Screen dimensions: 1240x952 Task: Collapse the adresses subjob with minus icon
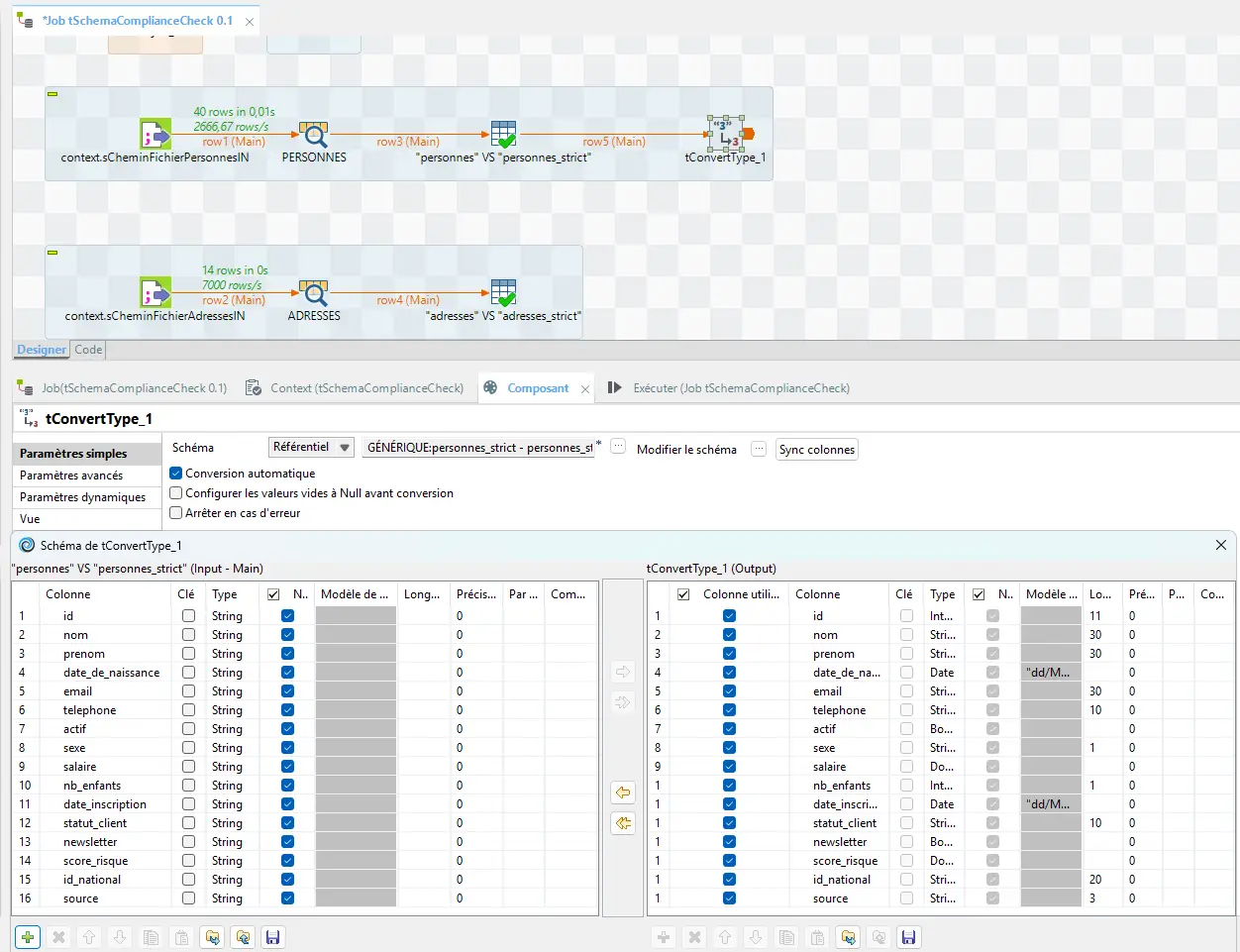point(53,253)
